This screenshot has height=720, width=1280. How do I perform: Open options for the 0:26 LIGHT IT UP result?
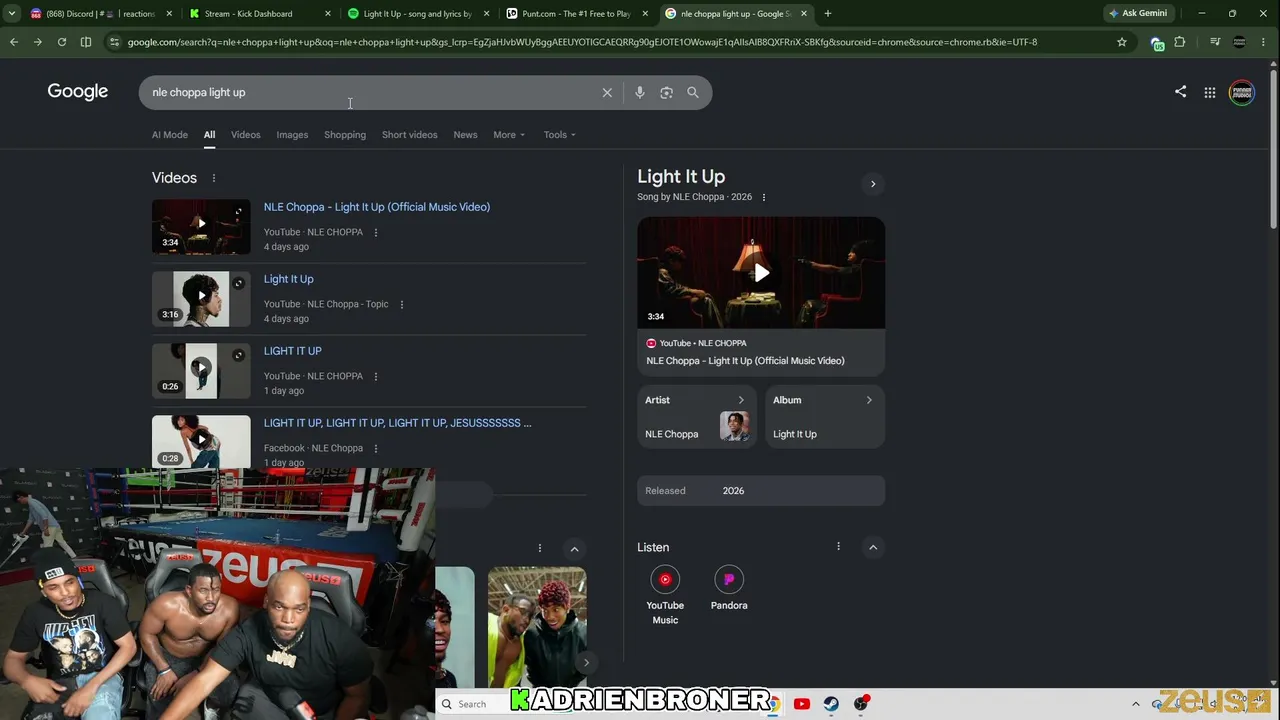click(x=376, y=376)
